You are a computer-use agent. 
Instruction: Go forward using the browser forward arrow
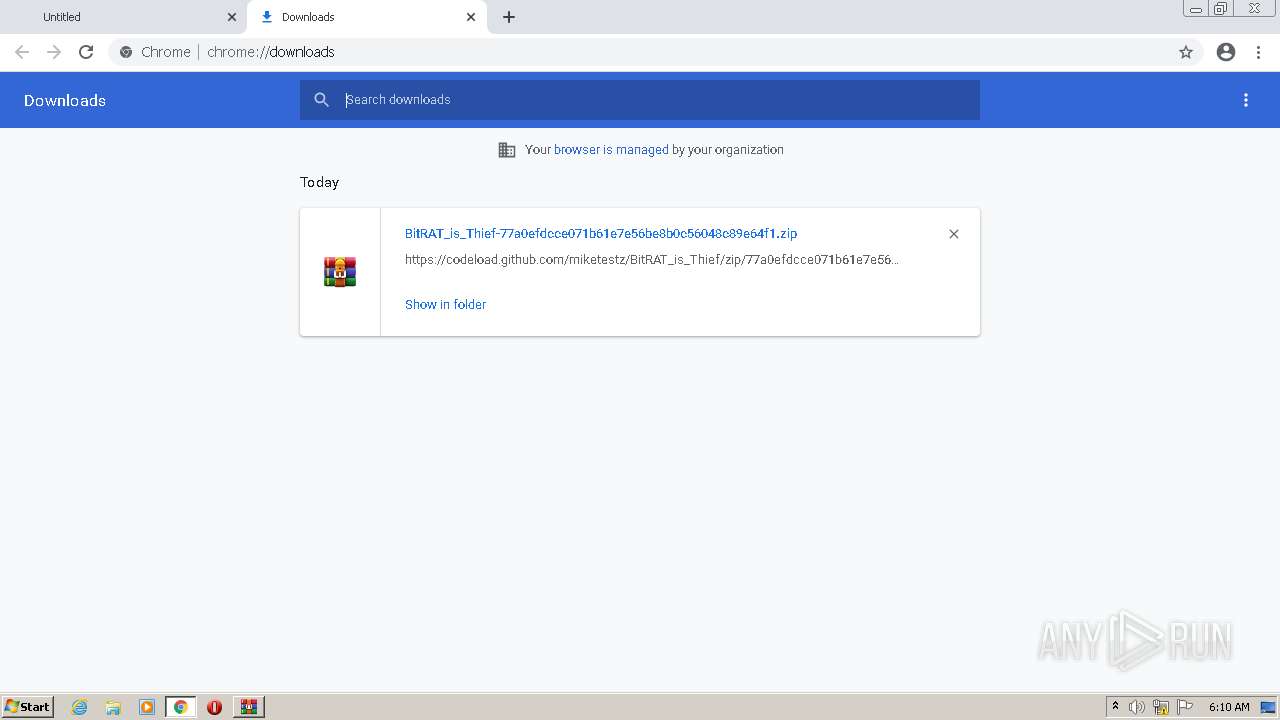tap(54, 52)
